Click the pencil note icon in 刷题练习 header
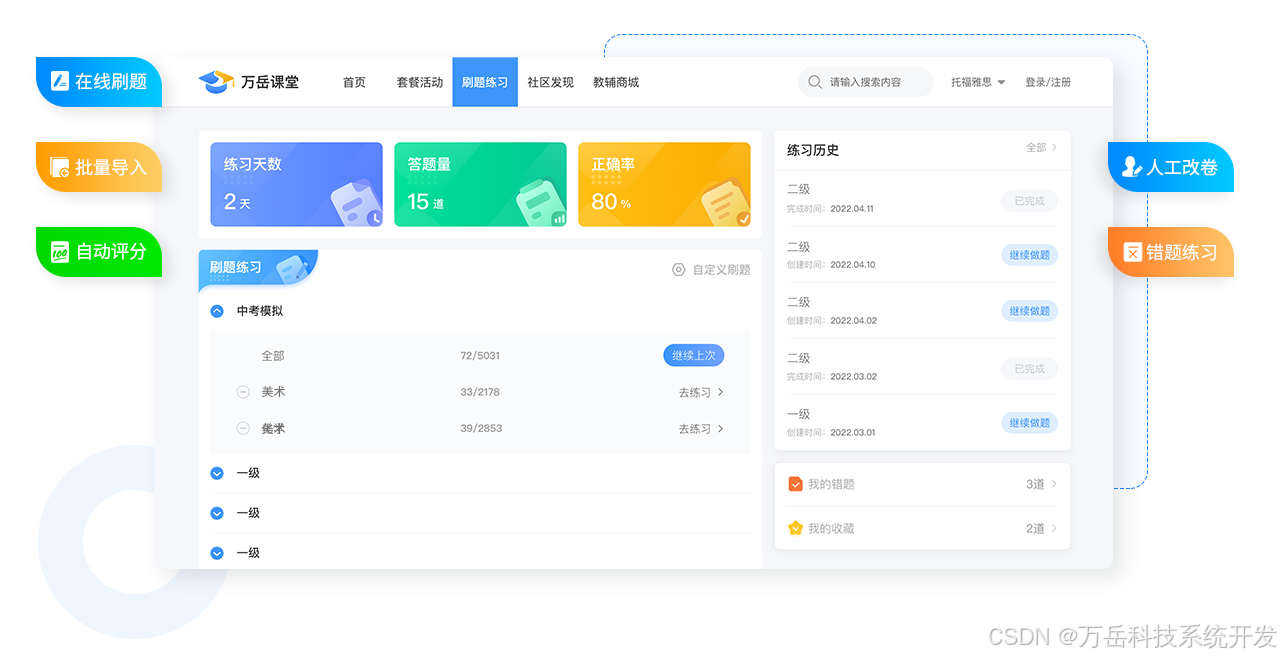Screen dimensions: 1281x658 pyautogui.click(x=291, y=268)
